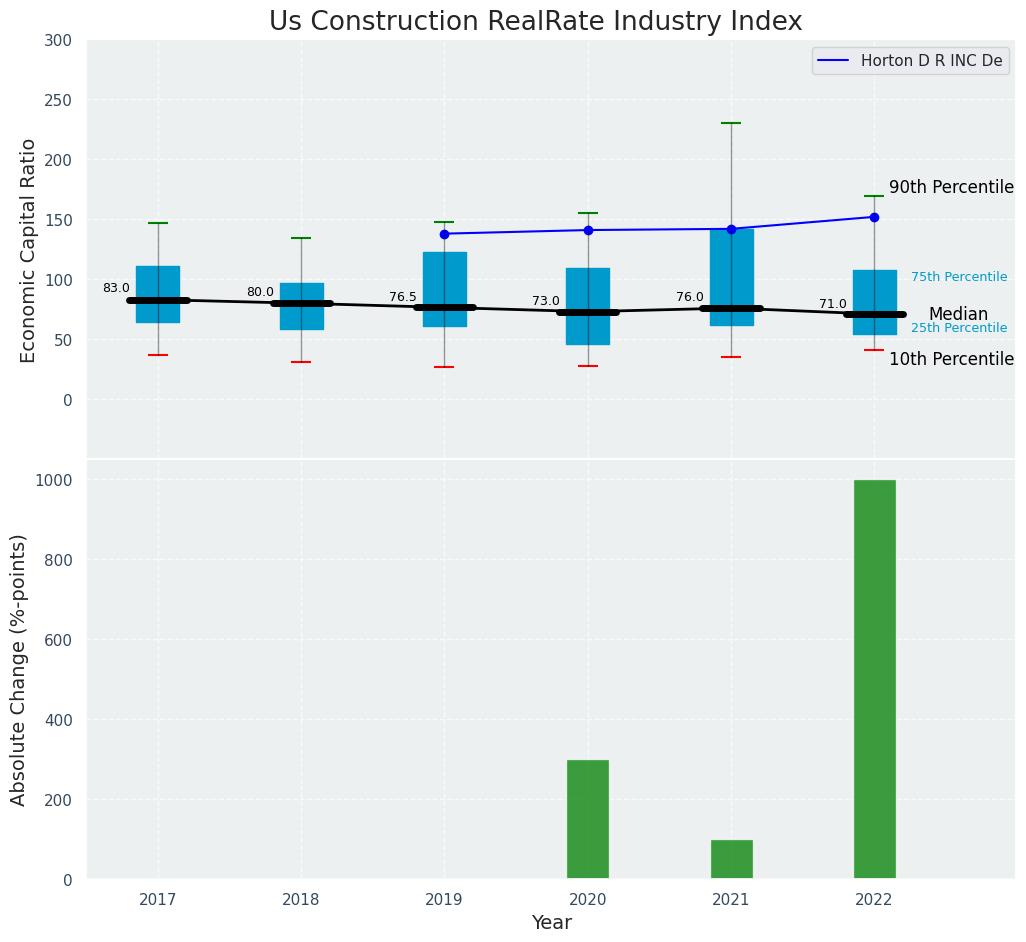Click the 90th Percentile annotation
The image size is (1026, 942).
pyautogui.click(x=951, y=188)
